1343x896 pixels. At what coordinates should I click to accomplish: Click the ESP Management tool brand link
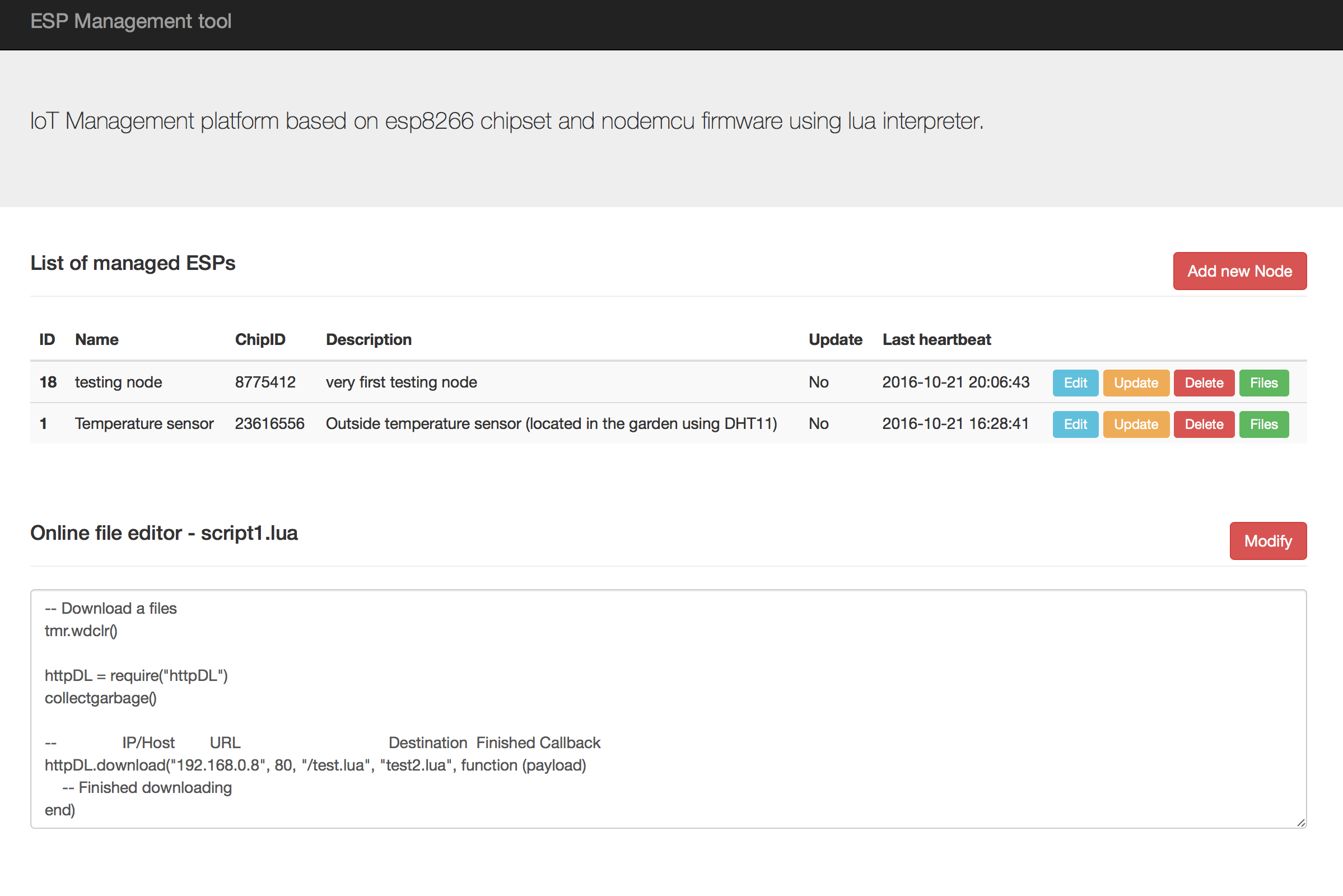pos(130,21)
